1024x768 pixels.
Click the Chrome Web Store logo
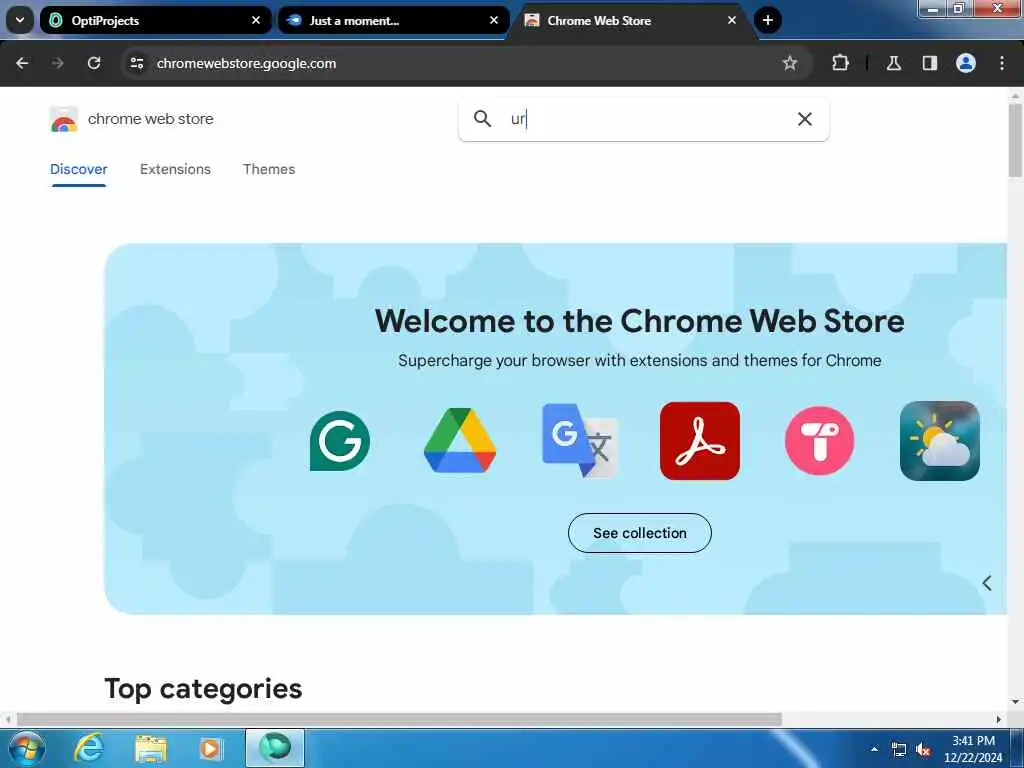63,120
